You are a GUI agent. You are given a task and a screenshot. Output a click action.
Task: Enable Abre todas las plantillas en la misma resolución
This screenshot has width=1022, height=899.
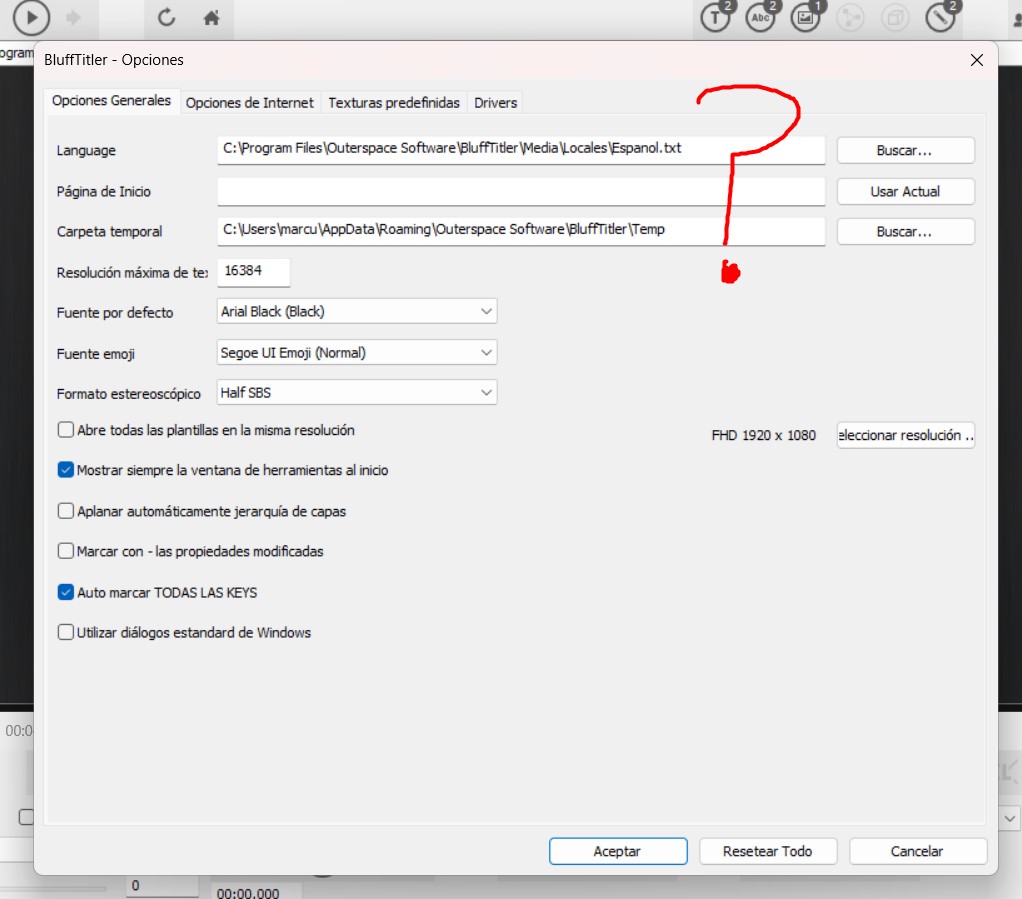coord(65,430)
